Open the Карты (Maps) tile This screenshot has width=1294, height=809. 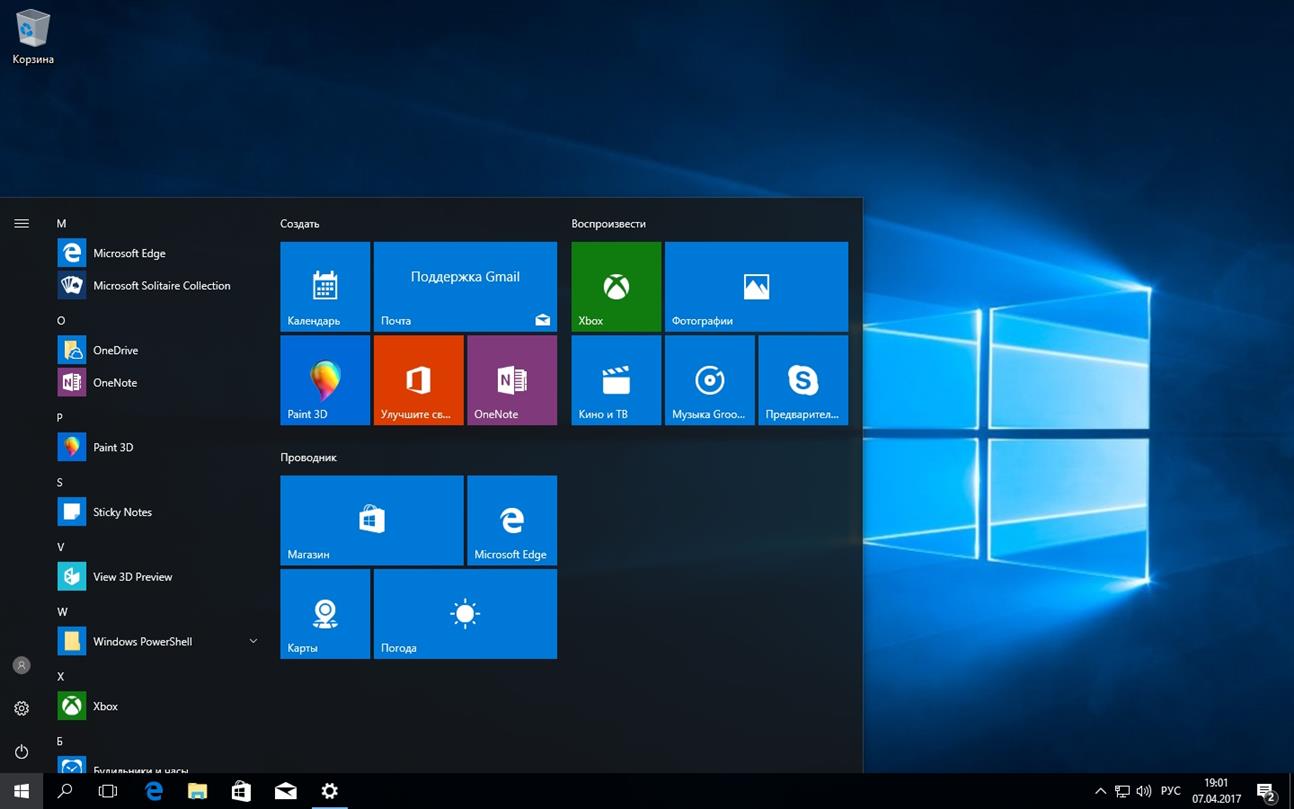click(x=324, y=613)
